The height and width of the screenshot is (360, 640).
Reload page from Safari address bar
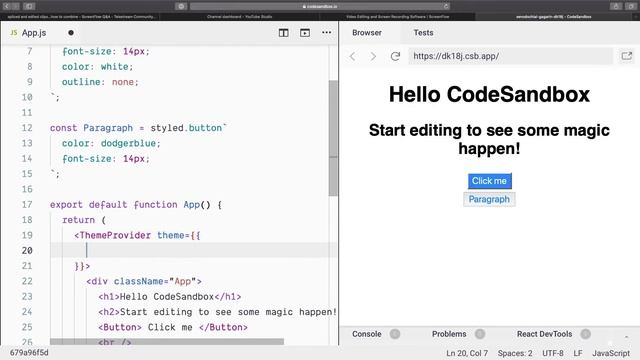click(446, 6)
